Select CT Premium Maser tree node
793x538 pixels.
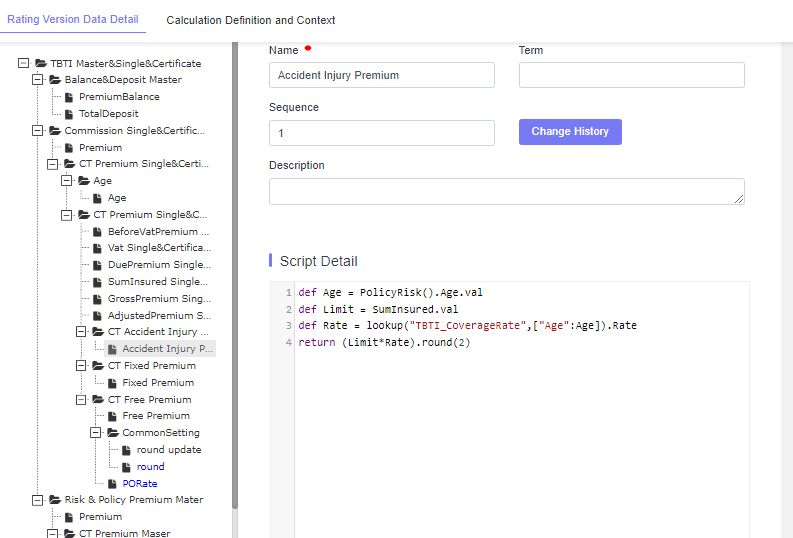click(x=125, y=533)
